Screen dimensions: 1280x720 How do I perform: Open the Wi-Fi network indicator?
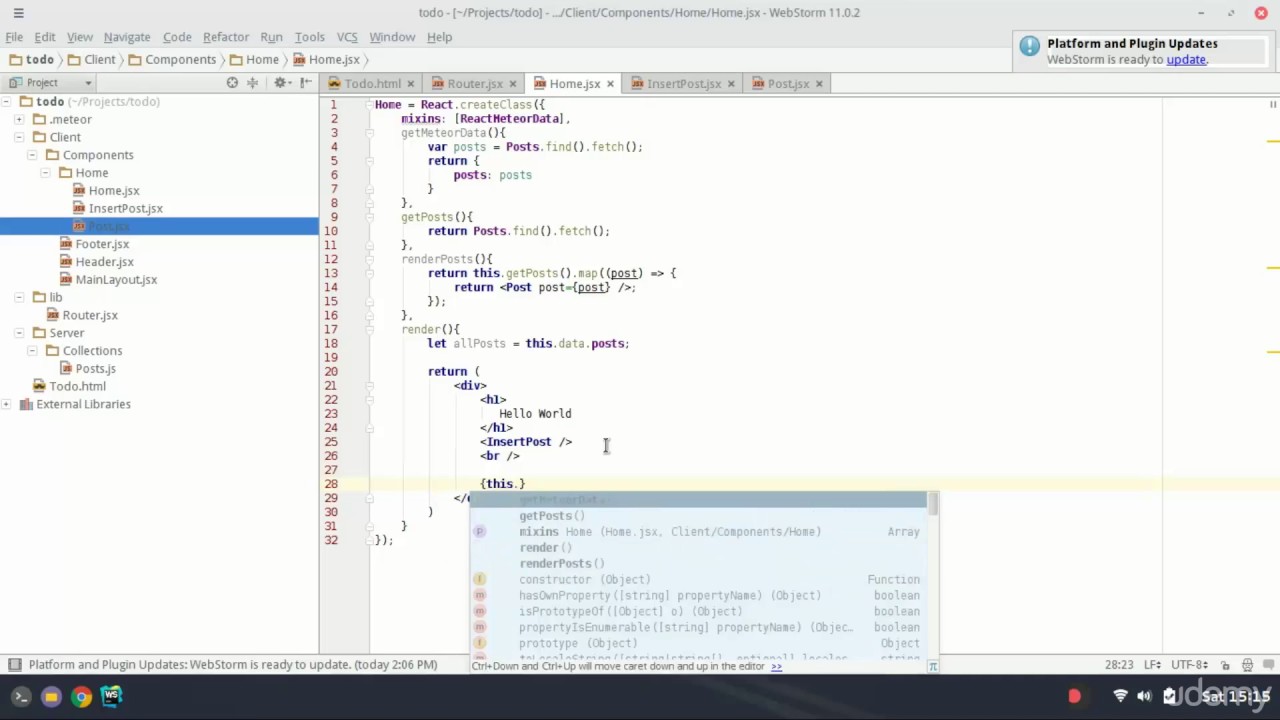point(1120,696)
